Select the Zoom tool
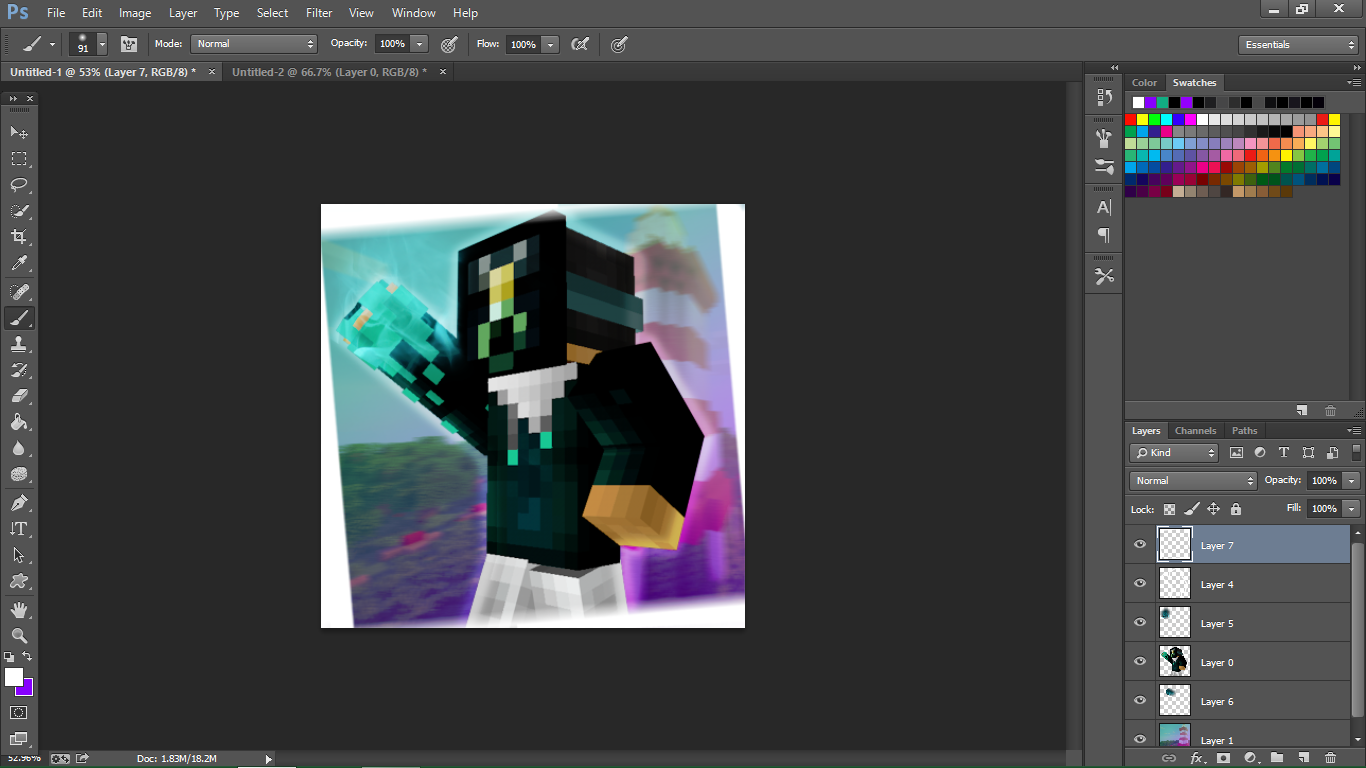 click(19, 635)
